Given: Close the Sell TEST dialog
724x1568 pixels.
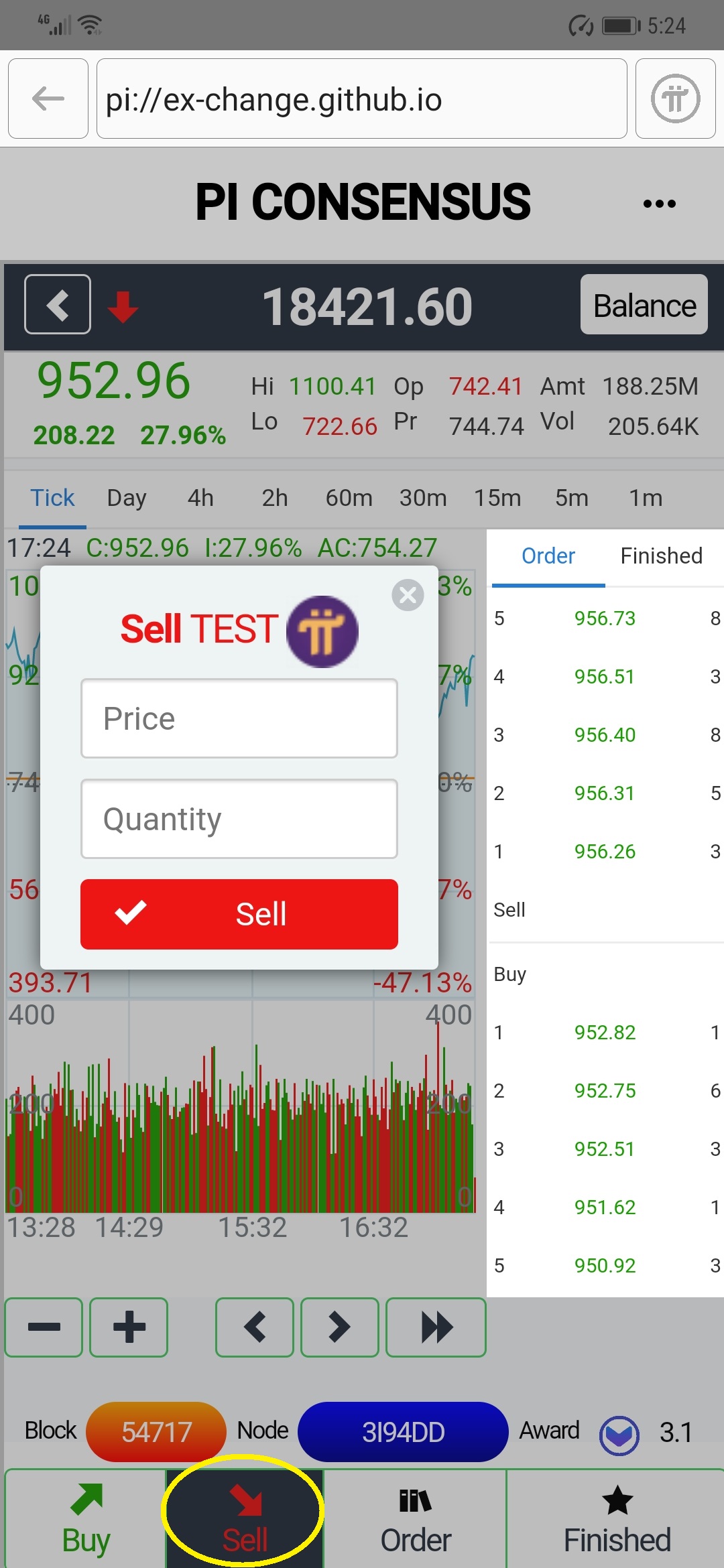Looking at the screenshot, I should [x=408, y=595].
